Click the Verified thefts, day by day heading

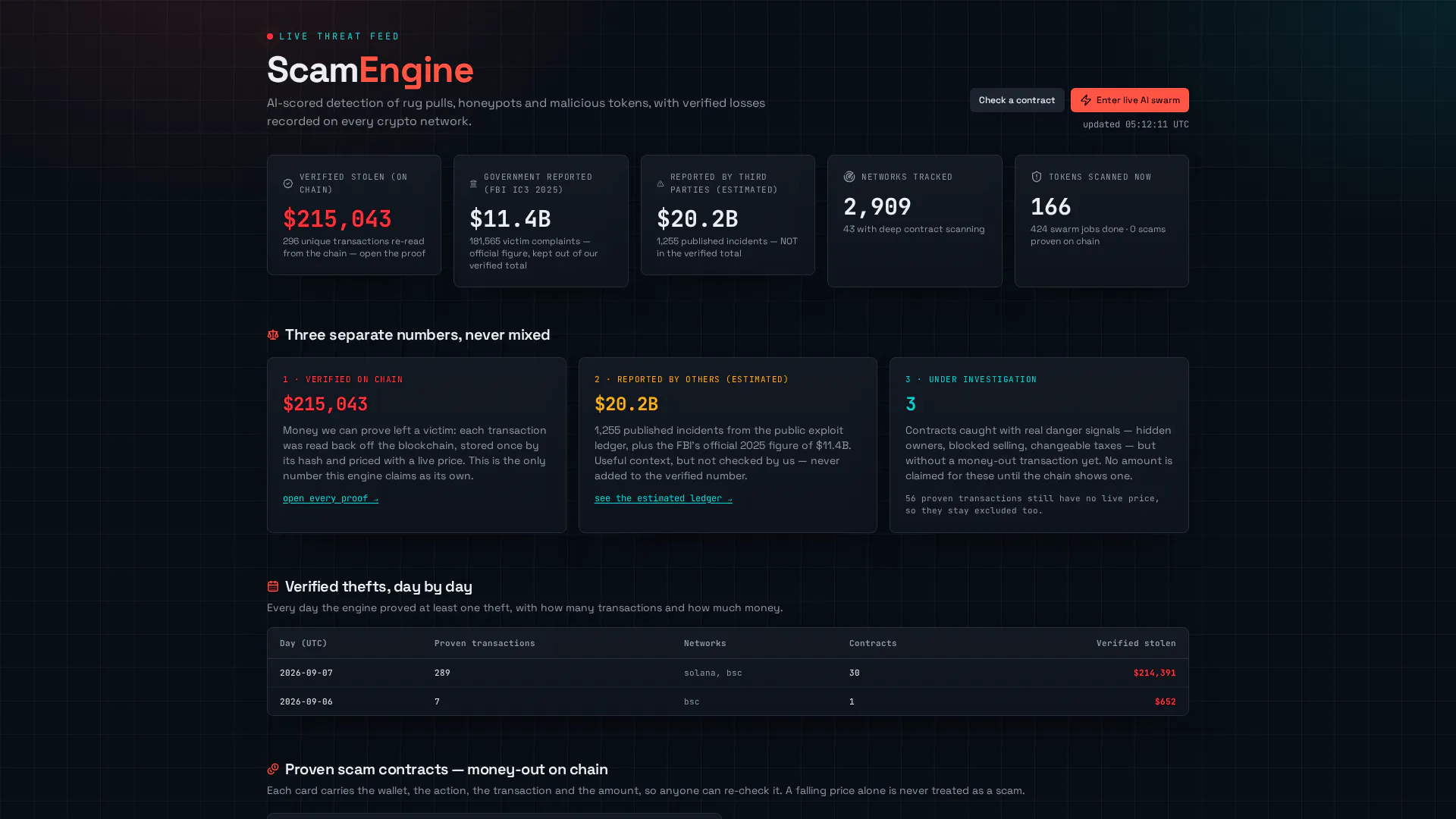pyautogui.click(x=378, y=586)
